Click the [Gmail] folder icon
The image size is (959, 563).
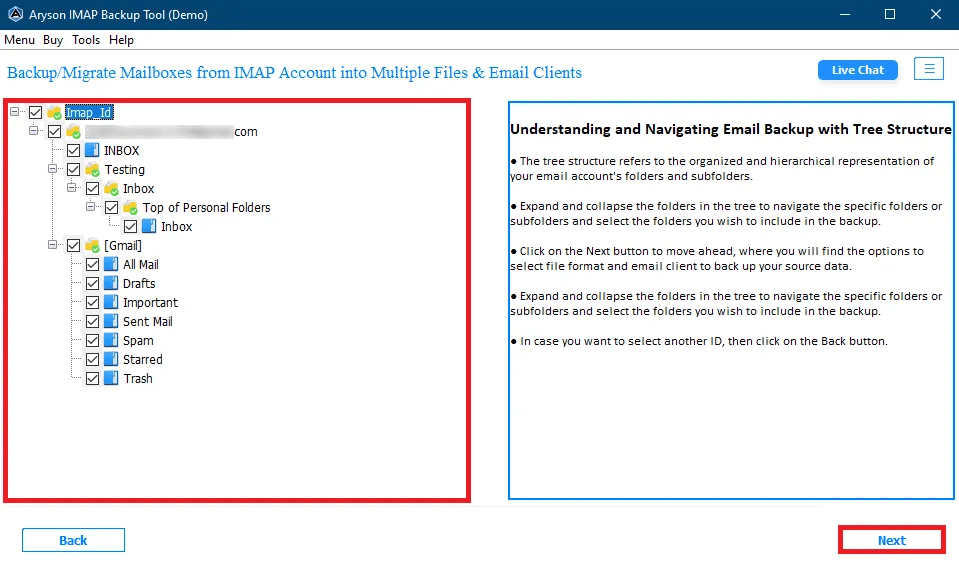click(92, 245)
